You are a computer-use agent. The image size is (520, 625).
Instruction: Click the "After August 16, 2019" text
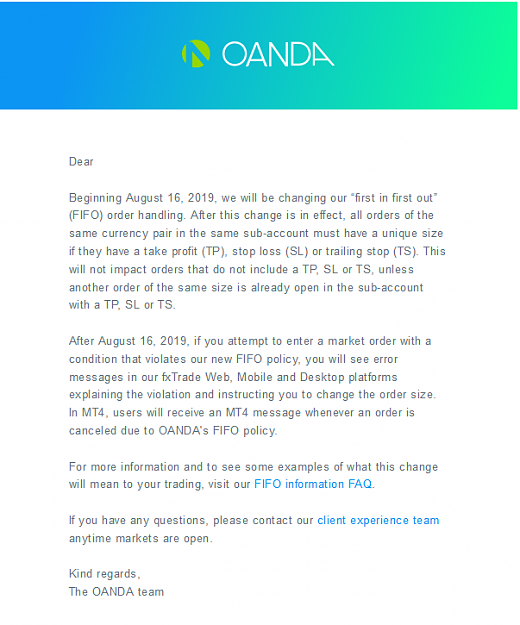tap(129, 341)
